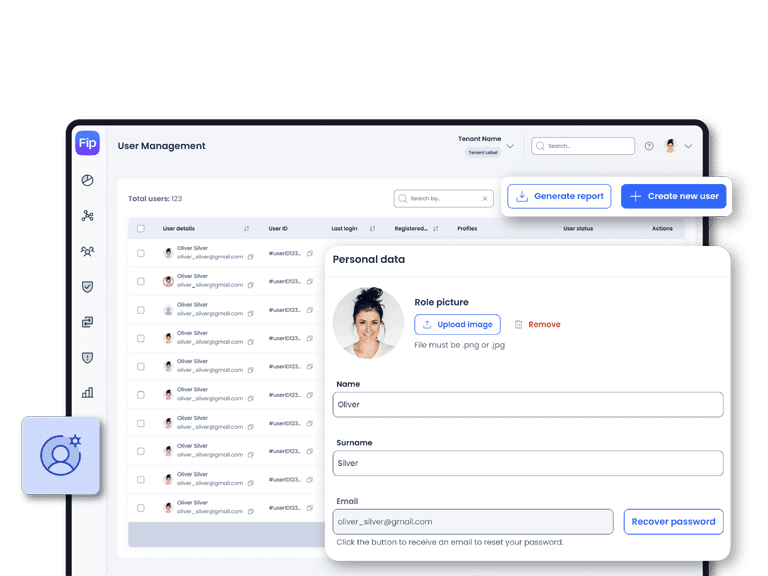Click the User status column header
The width and height of the screenshot is (768, 576).
[578, 229]
